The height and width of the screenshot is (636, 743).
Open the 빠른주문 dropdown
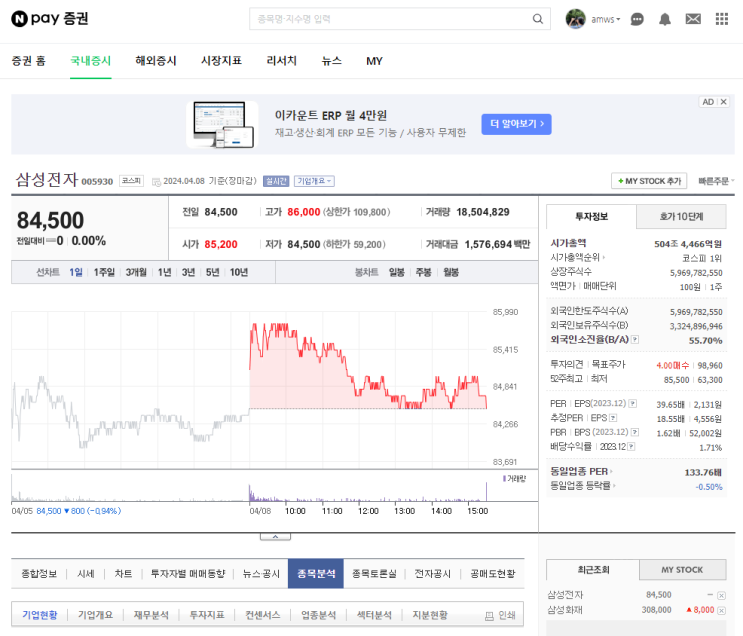tap(716, 181)
